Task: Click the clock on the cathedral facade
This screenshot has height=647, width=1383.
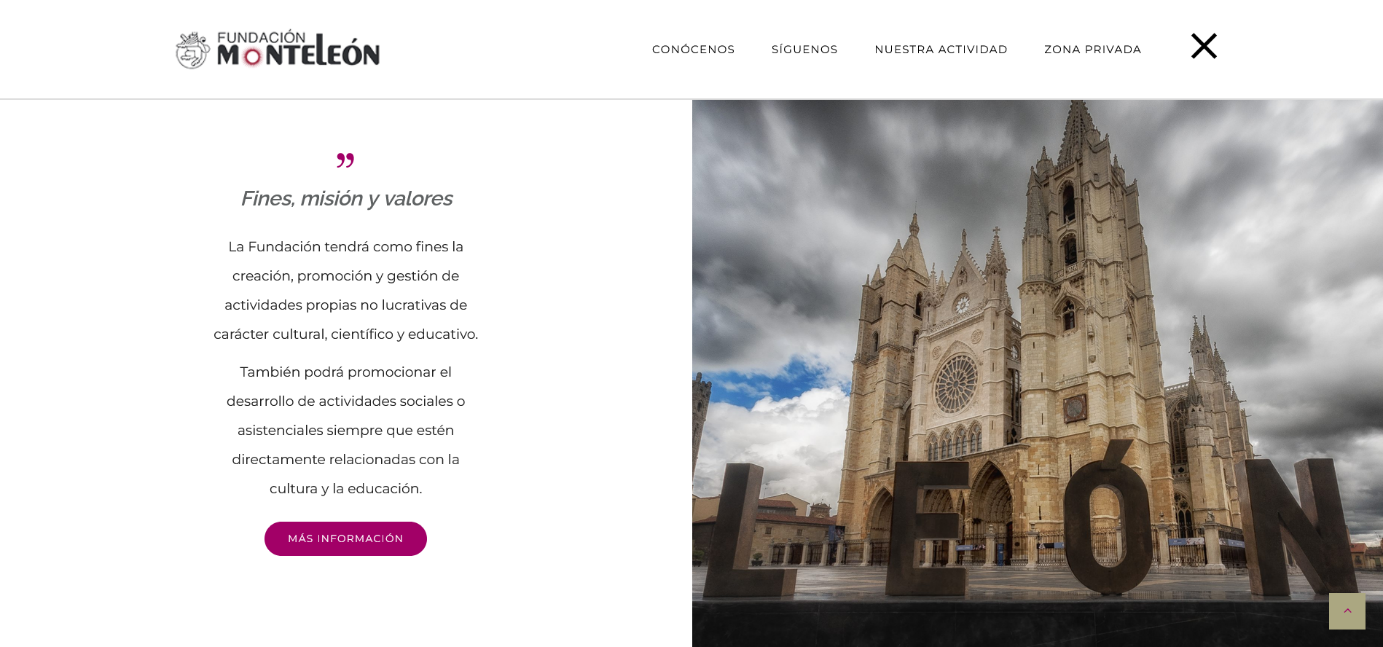Action: pos(962,305)
